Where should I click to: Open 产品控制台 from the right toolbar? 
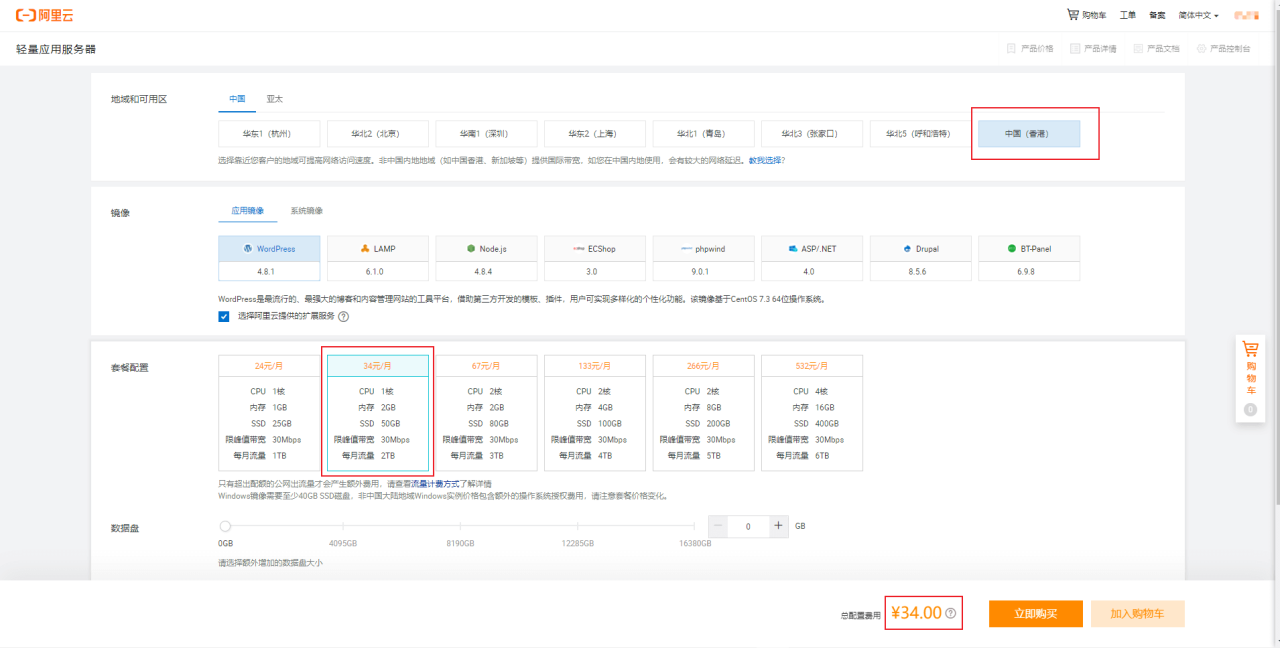1226,47
